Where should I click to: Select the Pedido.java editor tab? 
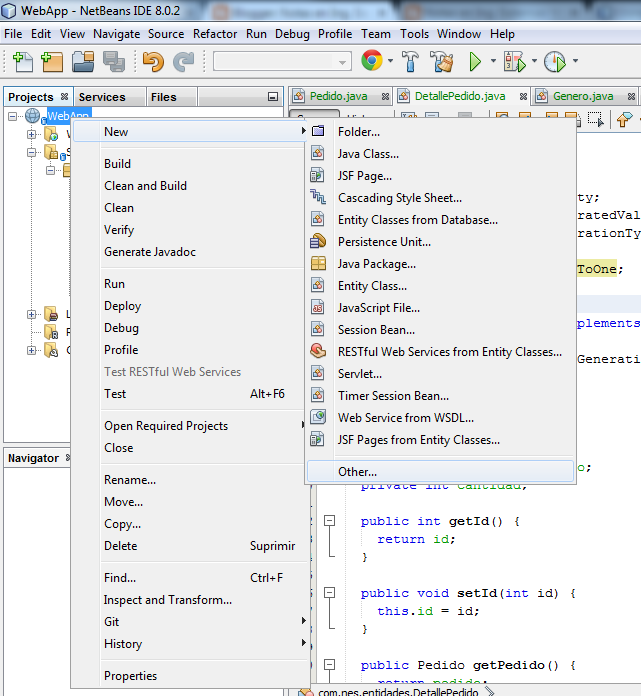pyautogui.click(x=338, y=96)
